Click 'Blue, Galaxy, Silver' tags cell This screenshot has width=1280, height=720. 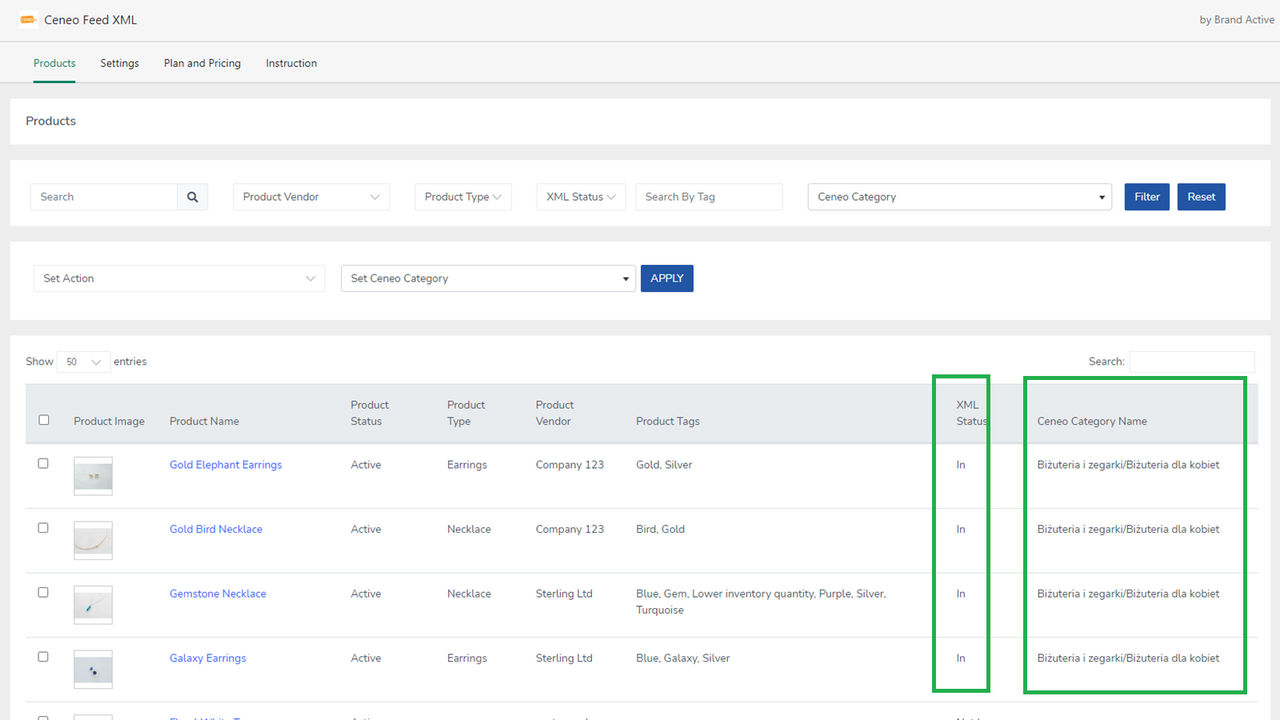pyautogui.click(x=683, y=658)
